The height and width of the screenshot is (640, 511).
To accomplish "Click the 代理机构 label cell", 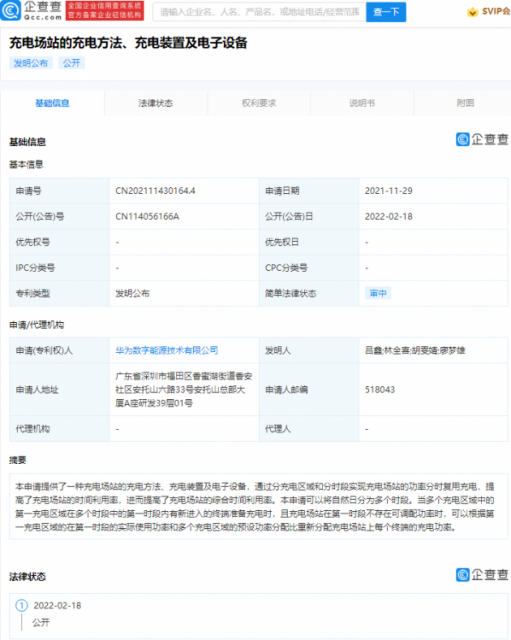I will point(60,429).
